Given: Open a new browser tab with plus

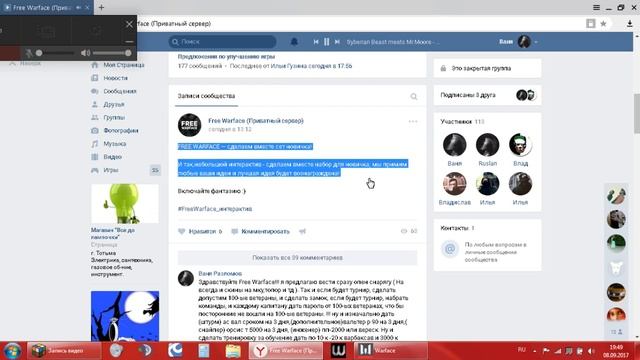Looking at the screenshot, I should pyautogui.click(x=101, y=7).
